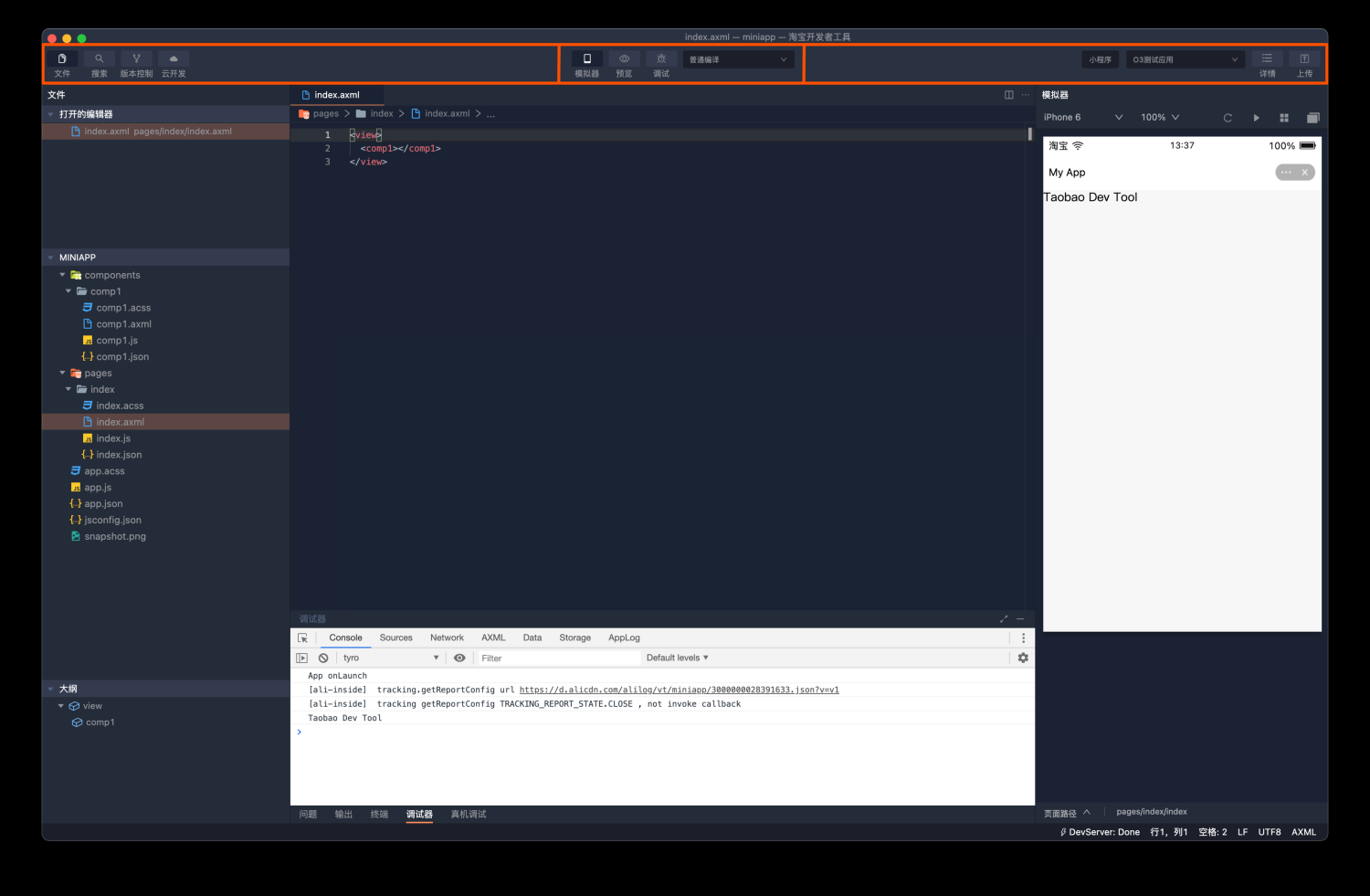
Task: Toggle the 模拟器 simulator panel
Action: 587,58
